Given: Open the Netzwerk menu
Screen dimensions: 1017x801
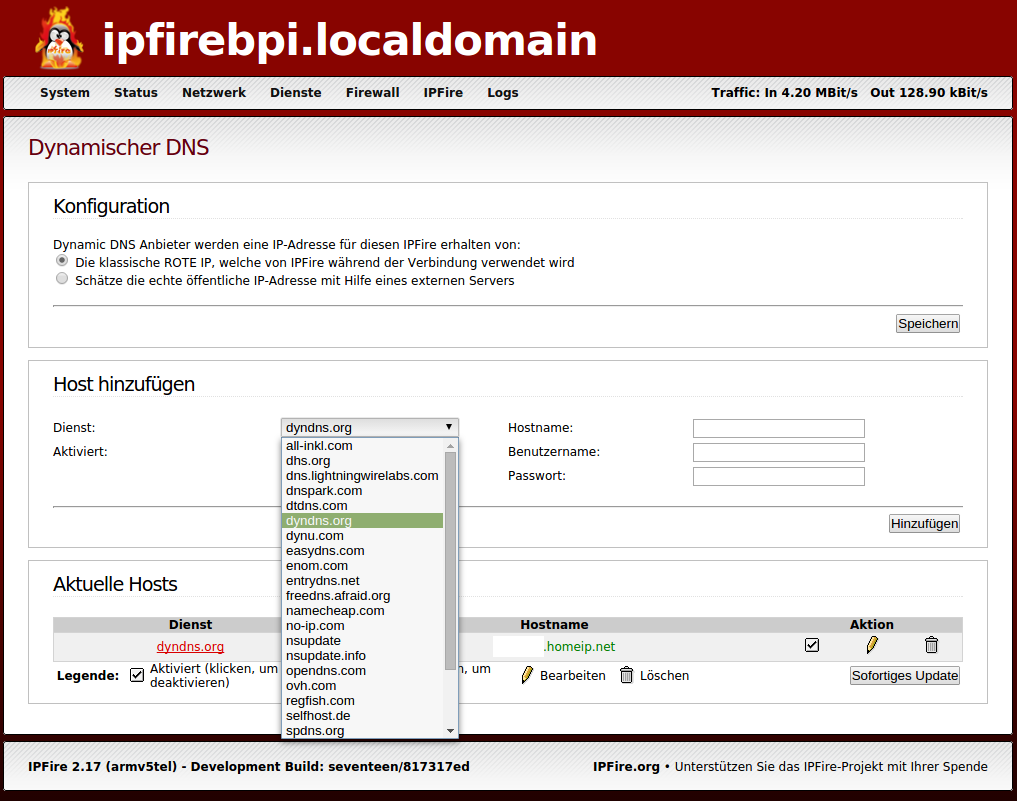Looking at the screenshot, I should coord(214,93).
